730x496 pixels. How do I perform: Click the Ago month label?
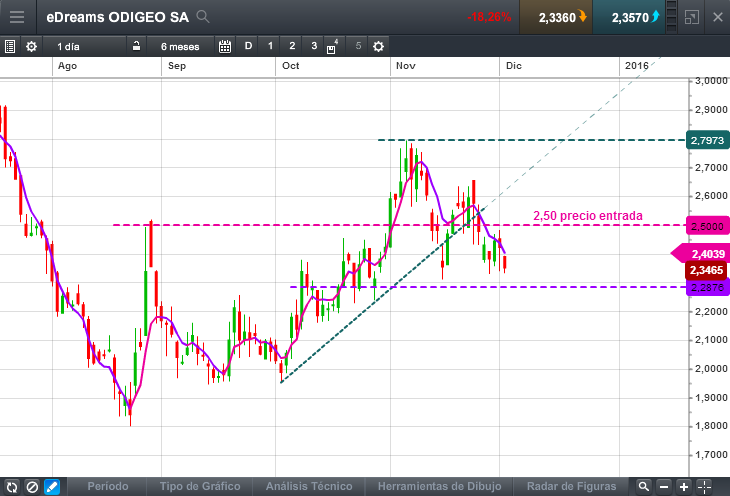tap(67, 66)
